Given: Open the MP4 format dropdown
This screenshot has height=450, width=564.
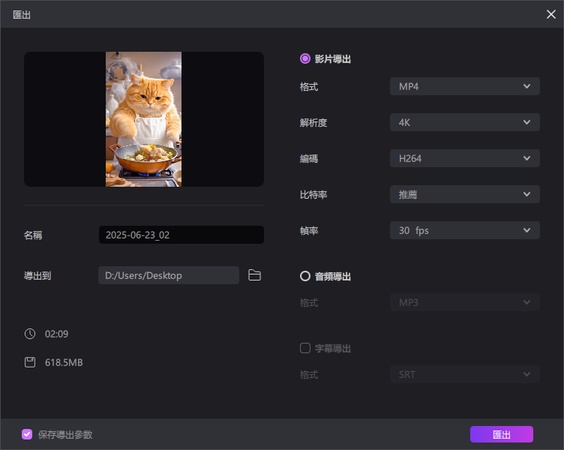Looking at the screenshot, I should coord(465,86).
